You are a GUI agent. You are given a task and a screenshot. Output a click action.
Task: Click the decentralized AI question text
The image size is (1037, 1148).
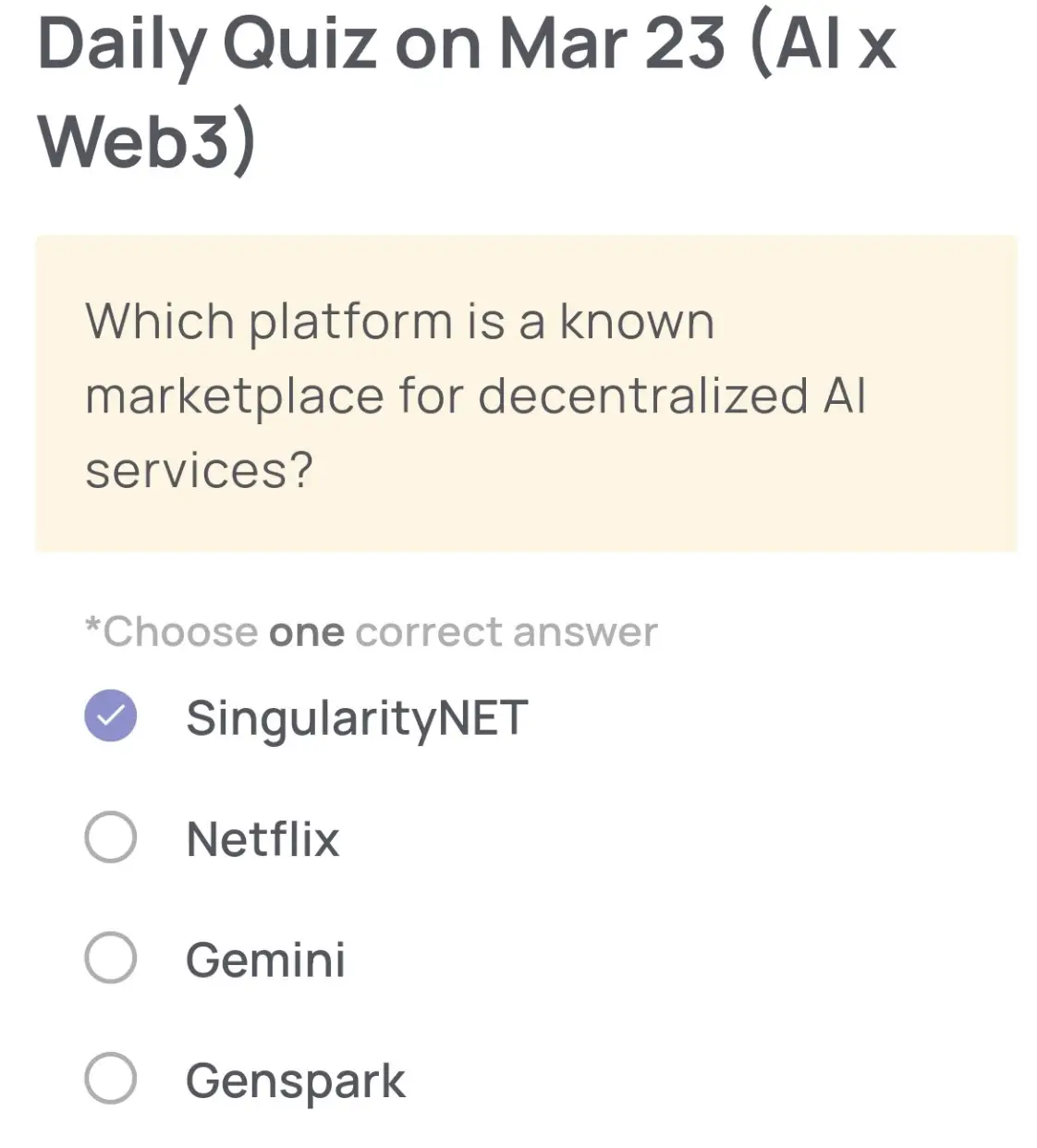click(476, 395)
